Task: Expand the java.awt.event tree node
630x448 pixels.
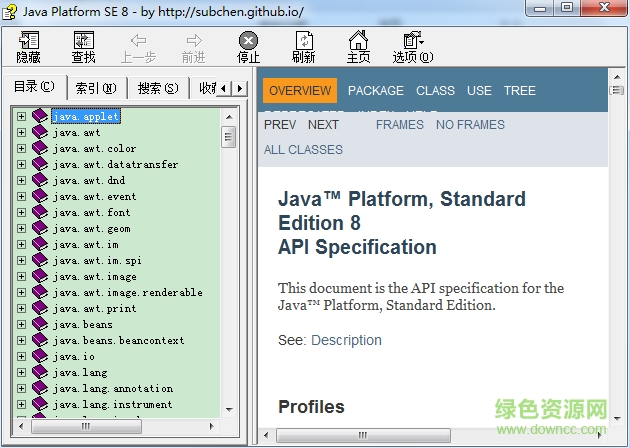Action: [21, 197]
